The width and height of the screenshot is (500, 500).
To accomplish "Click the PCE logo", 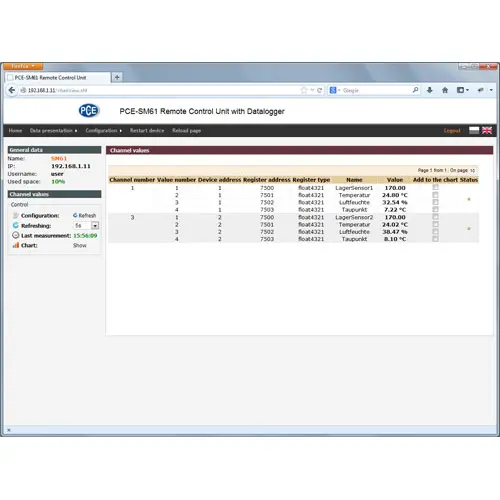I will [89, 111].
